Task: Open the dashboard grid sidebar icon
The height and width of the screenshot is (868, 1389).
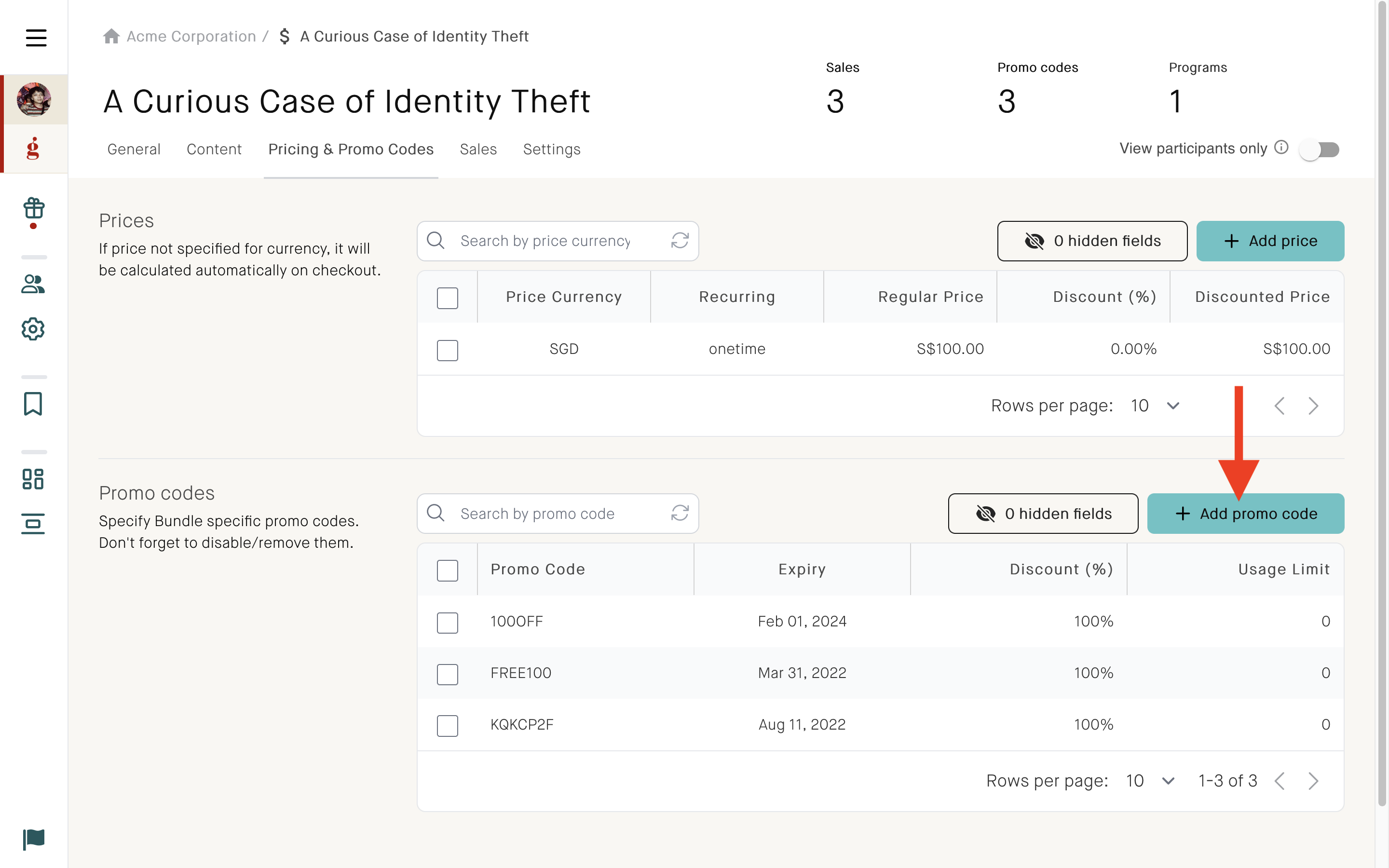Action: [x=33, y=479]
